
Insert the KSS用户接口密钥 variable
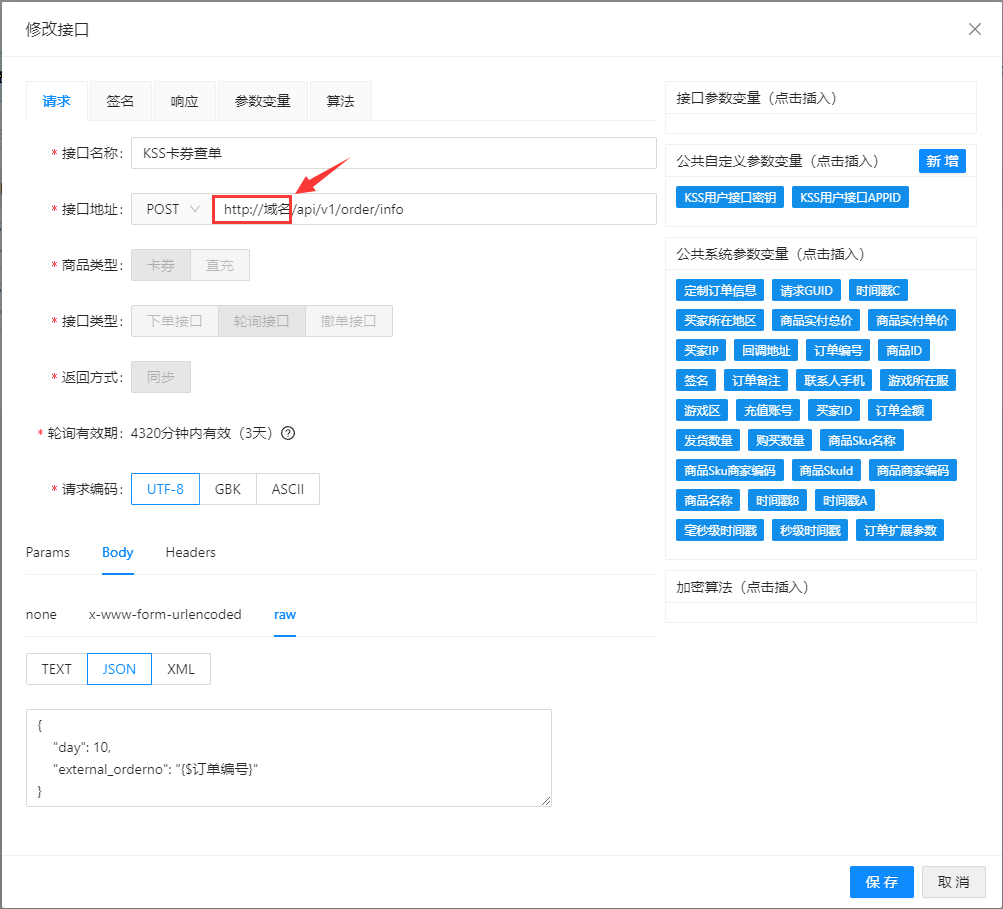point(730,198)
